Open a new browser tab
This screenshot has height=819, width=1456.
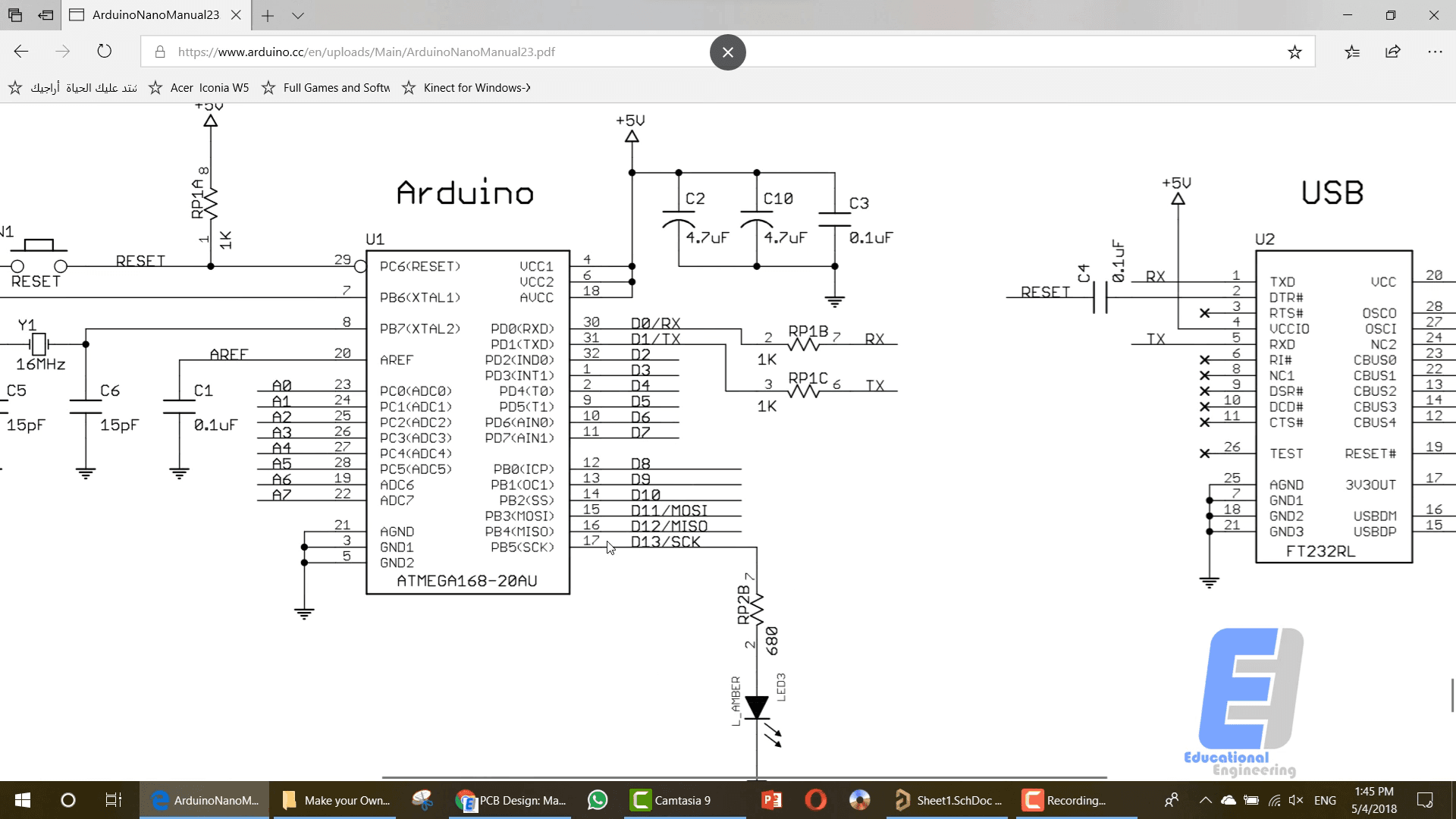pyautogui.click(x=267, y=15)
